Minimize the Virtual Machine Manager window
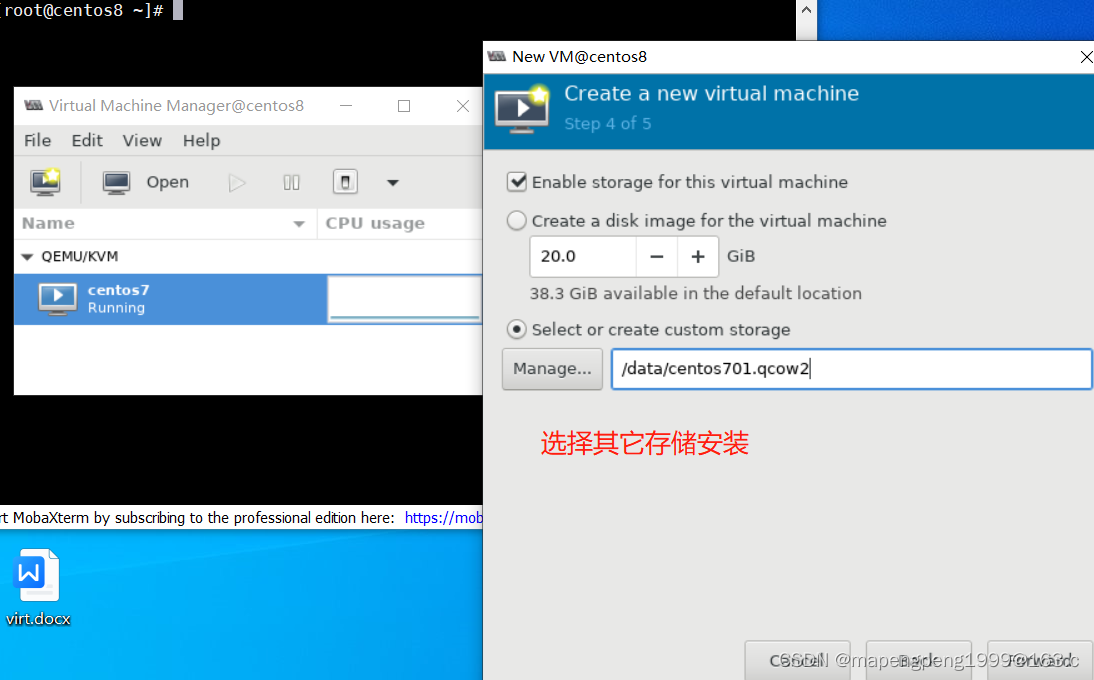This screenshot has height=680, width=1094. point(346,106)
